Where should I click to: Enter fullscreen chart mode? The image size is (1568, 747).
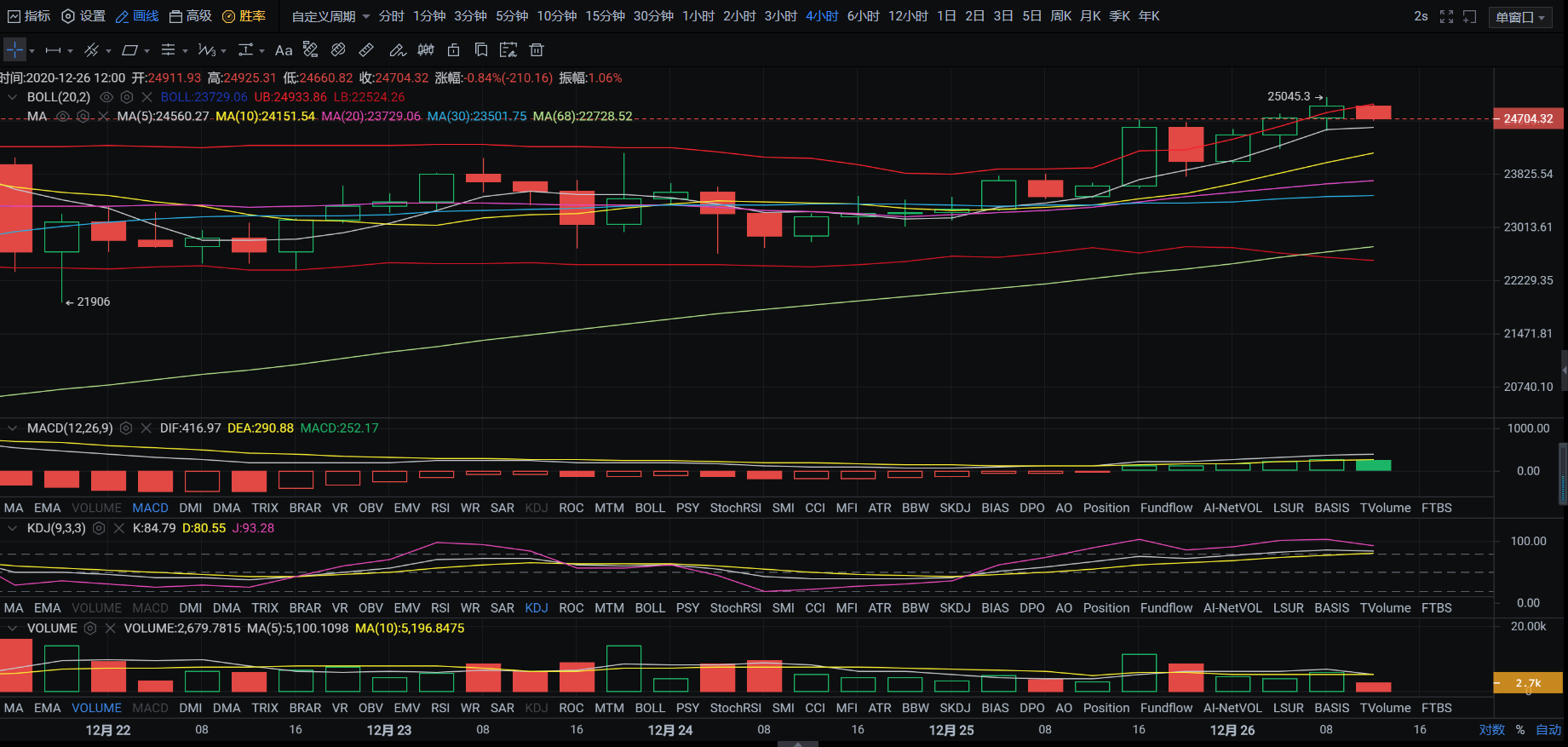tap(1446, 16)
